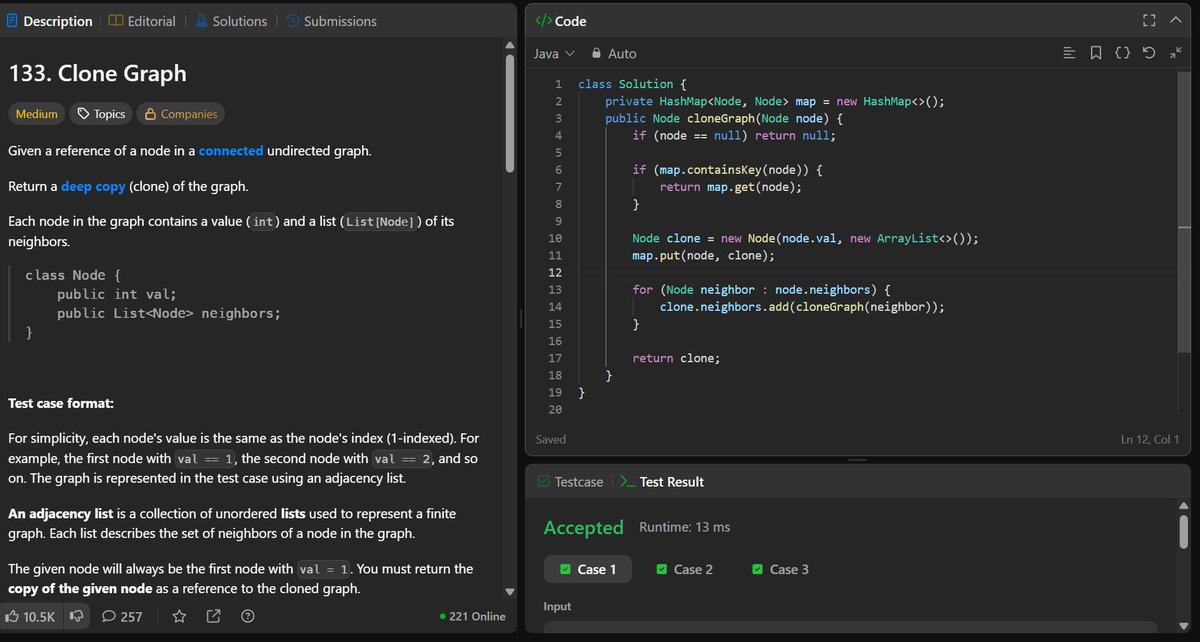
Task: Click the '133. Clone Graph' title
Action: tap(97, 73)
